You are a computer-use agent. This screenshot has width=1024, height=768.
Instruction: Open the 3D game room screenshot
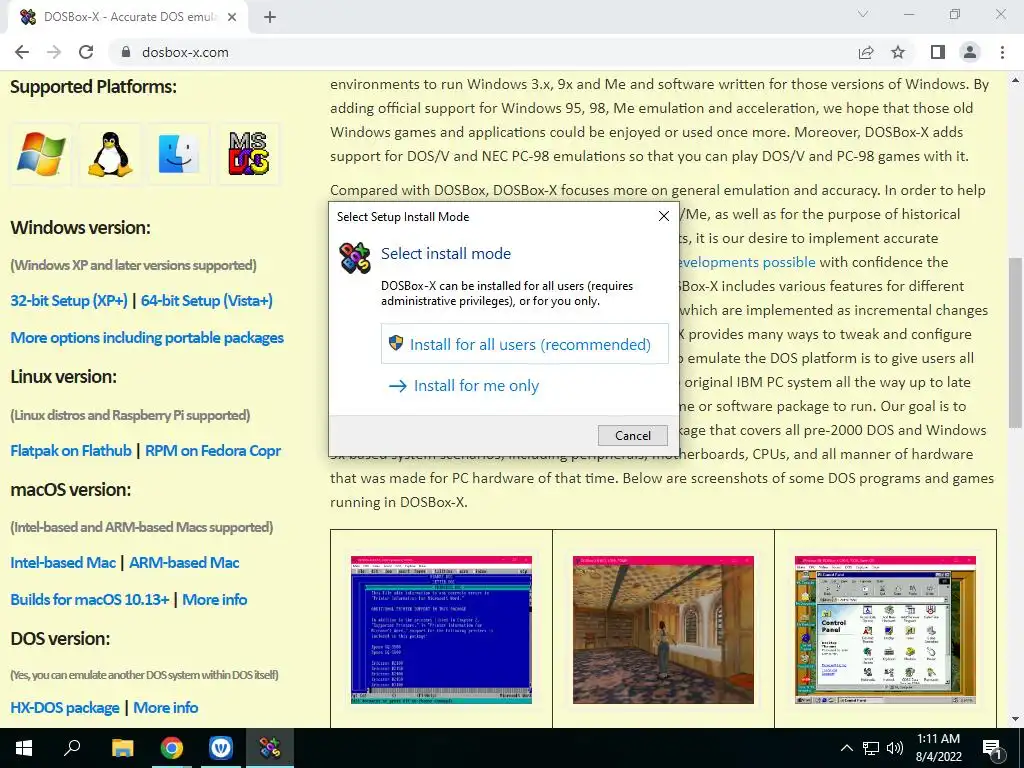click(664, 630)
